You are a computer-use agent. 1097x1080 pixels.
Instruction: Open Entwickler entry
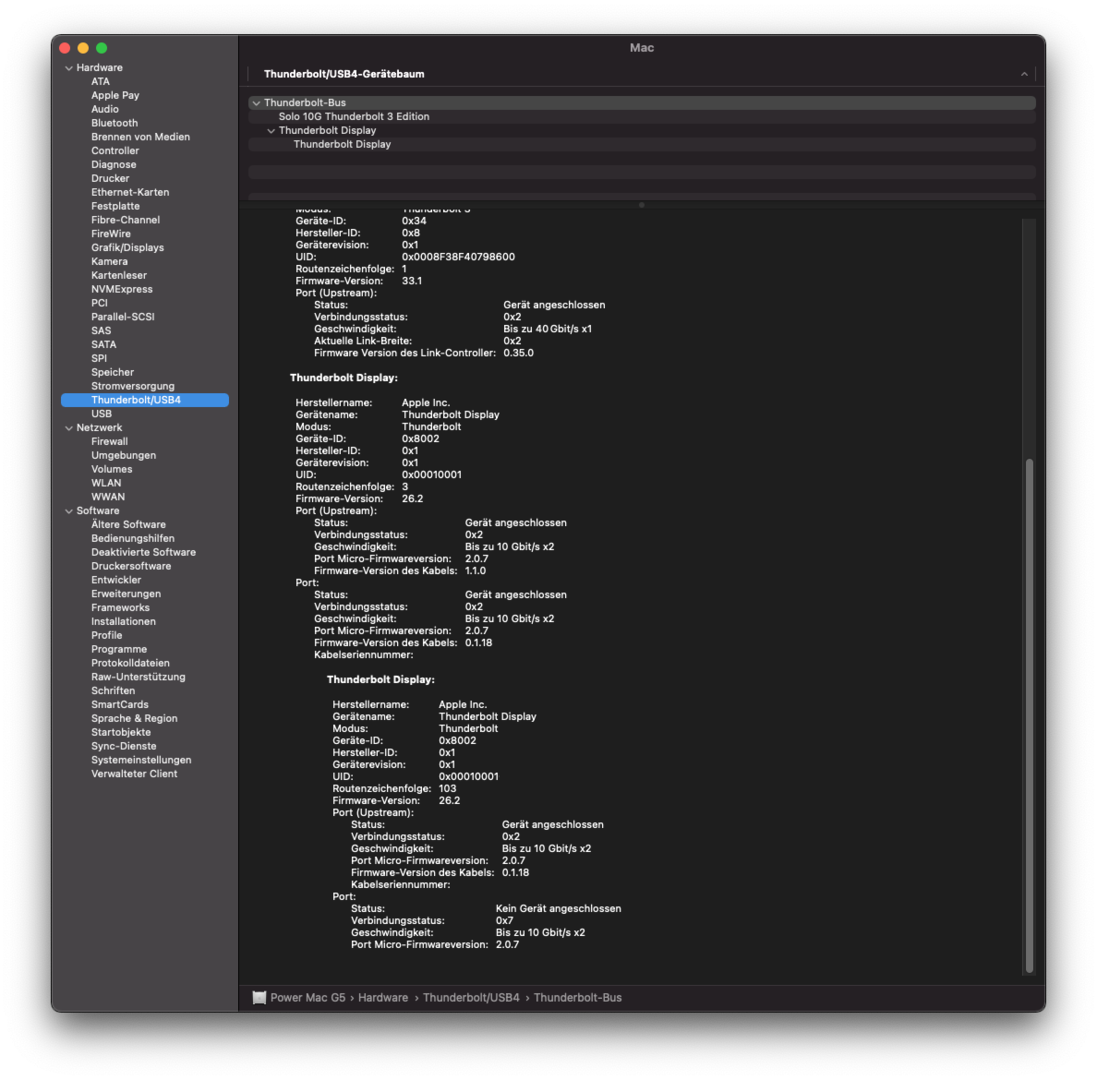(x=116, y=580)
